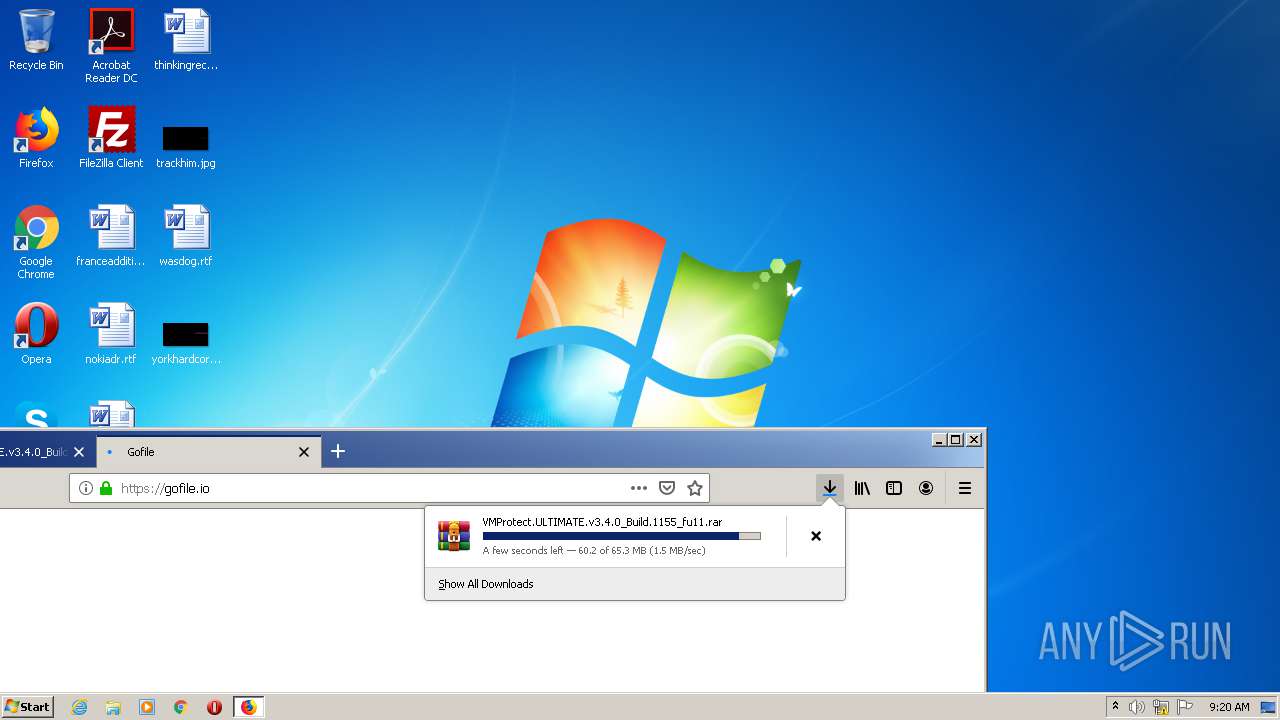The width and height of the screenshot is (1280, 720).
Task: Select the Opera desktop shortcut
Action: pyautogui.click(x=36, y=334)
